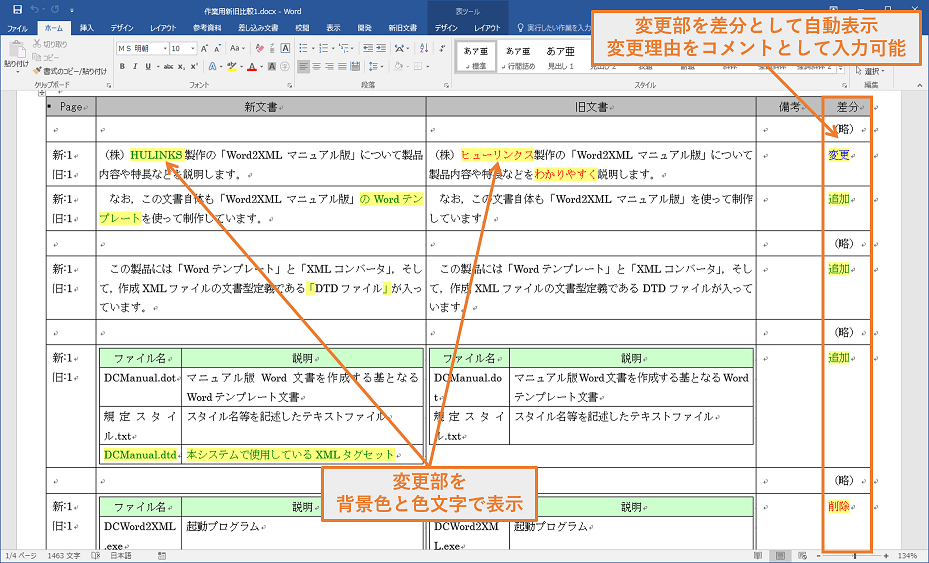Screen dimensions: 929x563
Task: Decrease the paragraph indent
Action: pos(368,48)
